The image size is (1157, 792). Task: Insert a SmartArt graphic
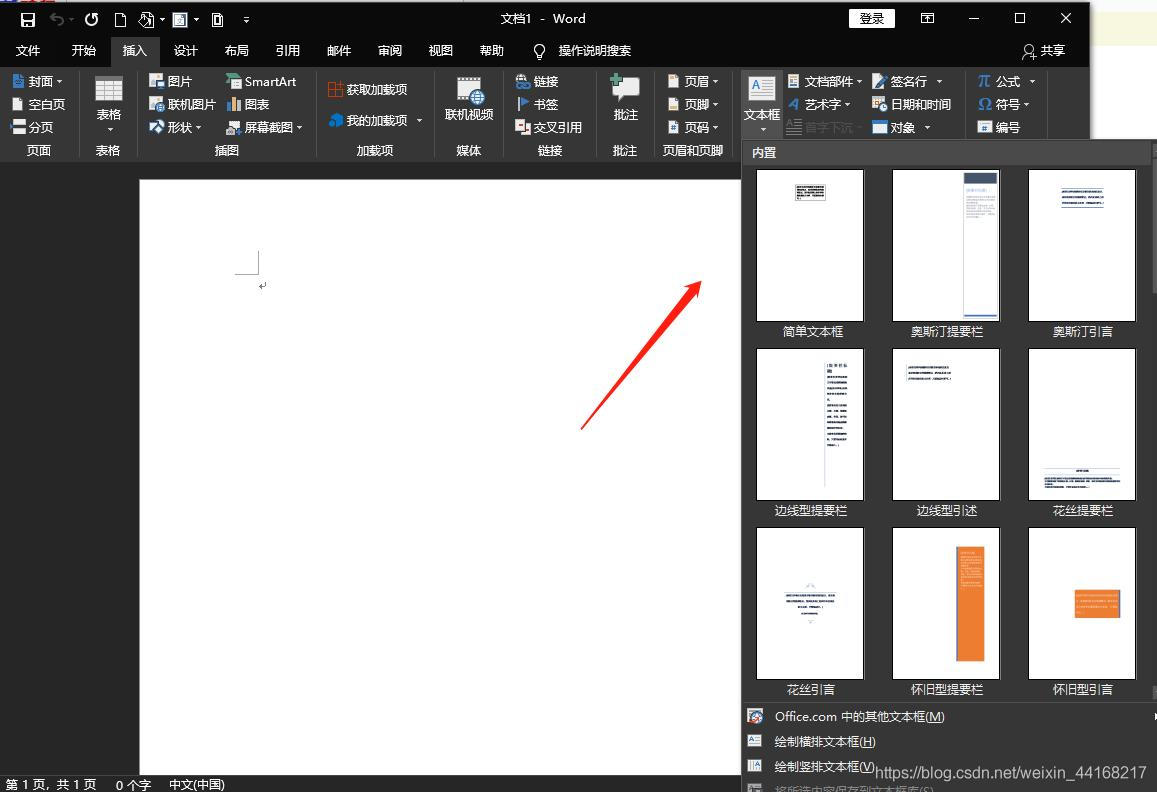[261, 81]
